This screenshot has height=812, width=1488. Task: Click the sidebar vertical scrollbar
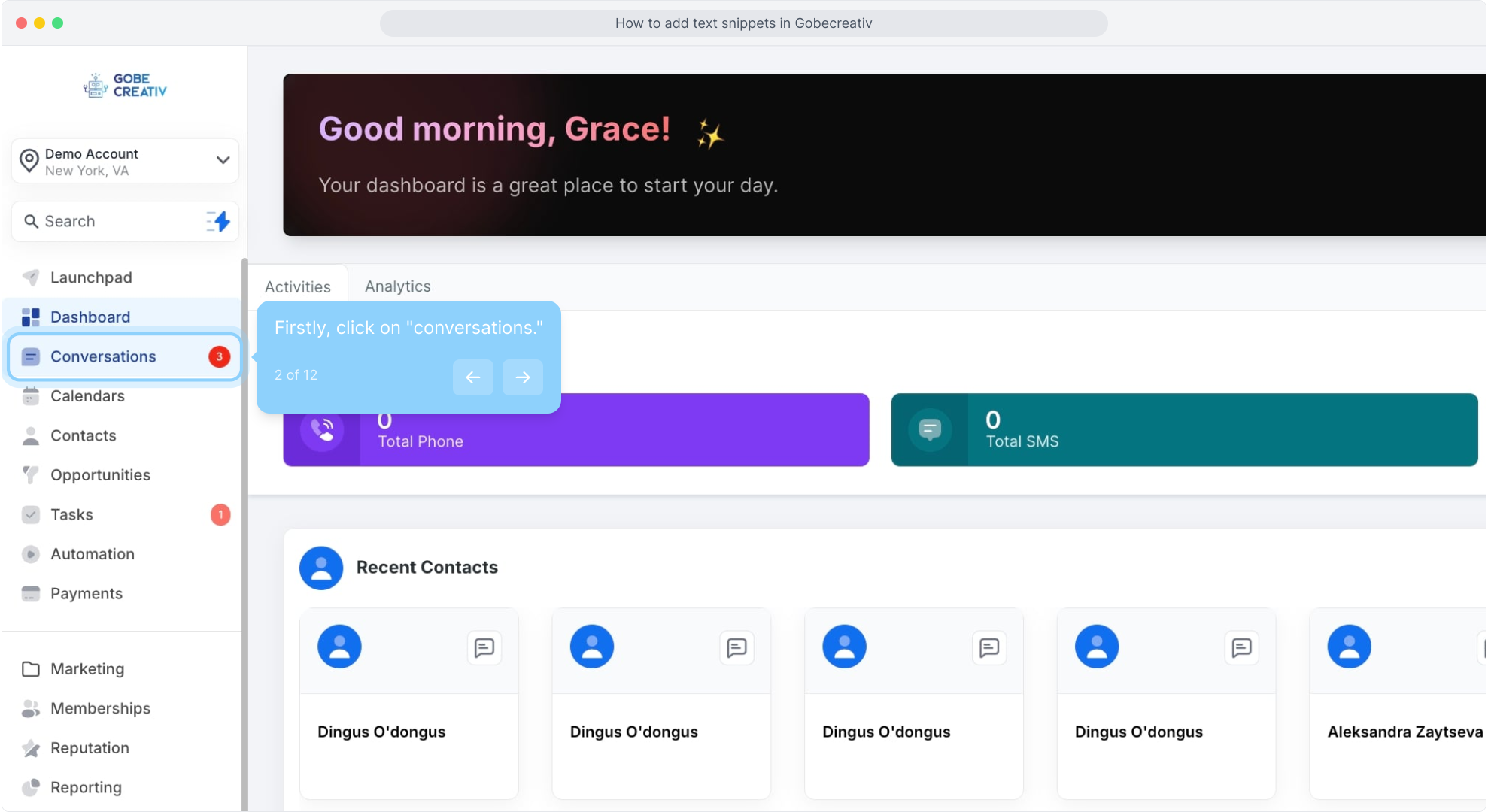pos(244,526)
